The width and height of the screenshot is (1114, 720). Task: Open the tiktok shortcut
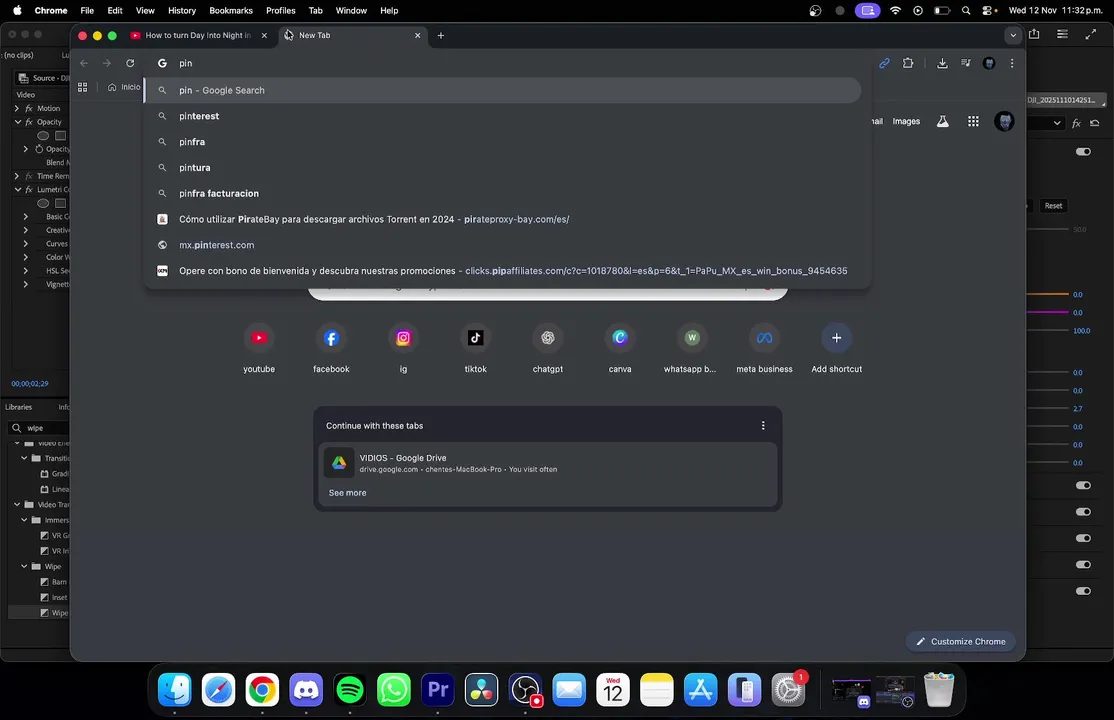click(x=475, y=338)
